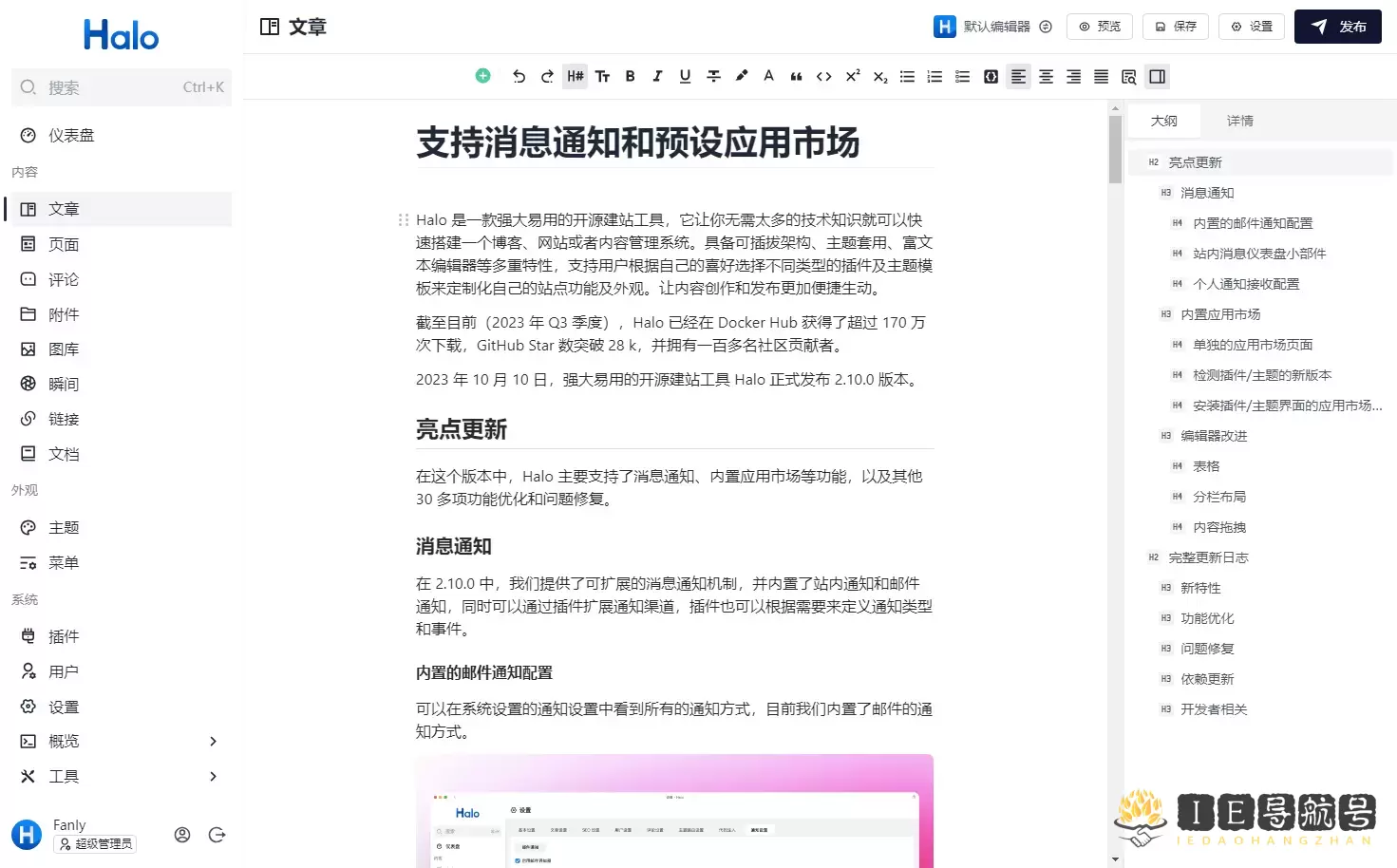1397x868 pixels.
Task: Toggle italic formatting
Action: click(x=657, y=77)
